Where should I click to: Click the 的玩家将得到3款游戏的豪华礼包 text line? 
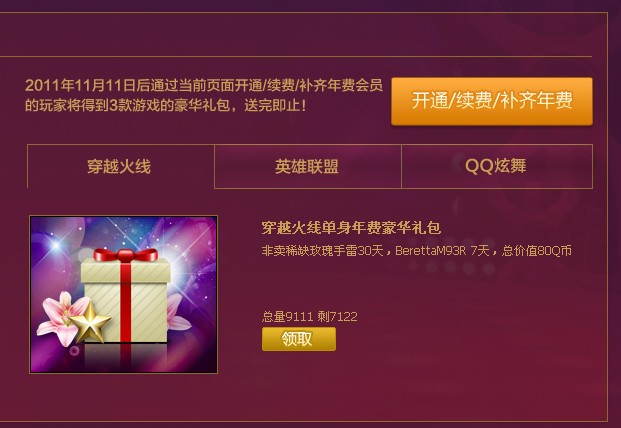166,105
